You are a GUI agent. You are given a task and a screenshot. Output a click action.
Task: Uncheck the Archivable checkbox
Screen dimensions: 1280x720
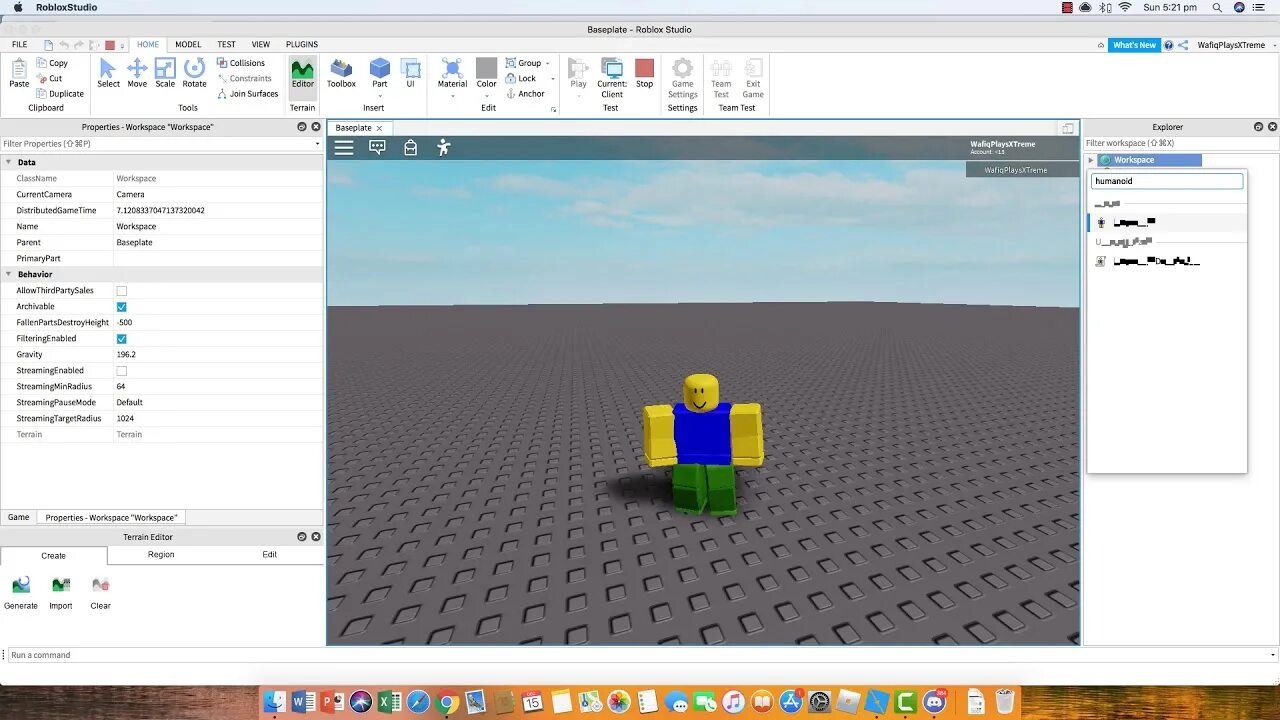[122, 307]
